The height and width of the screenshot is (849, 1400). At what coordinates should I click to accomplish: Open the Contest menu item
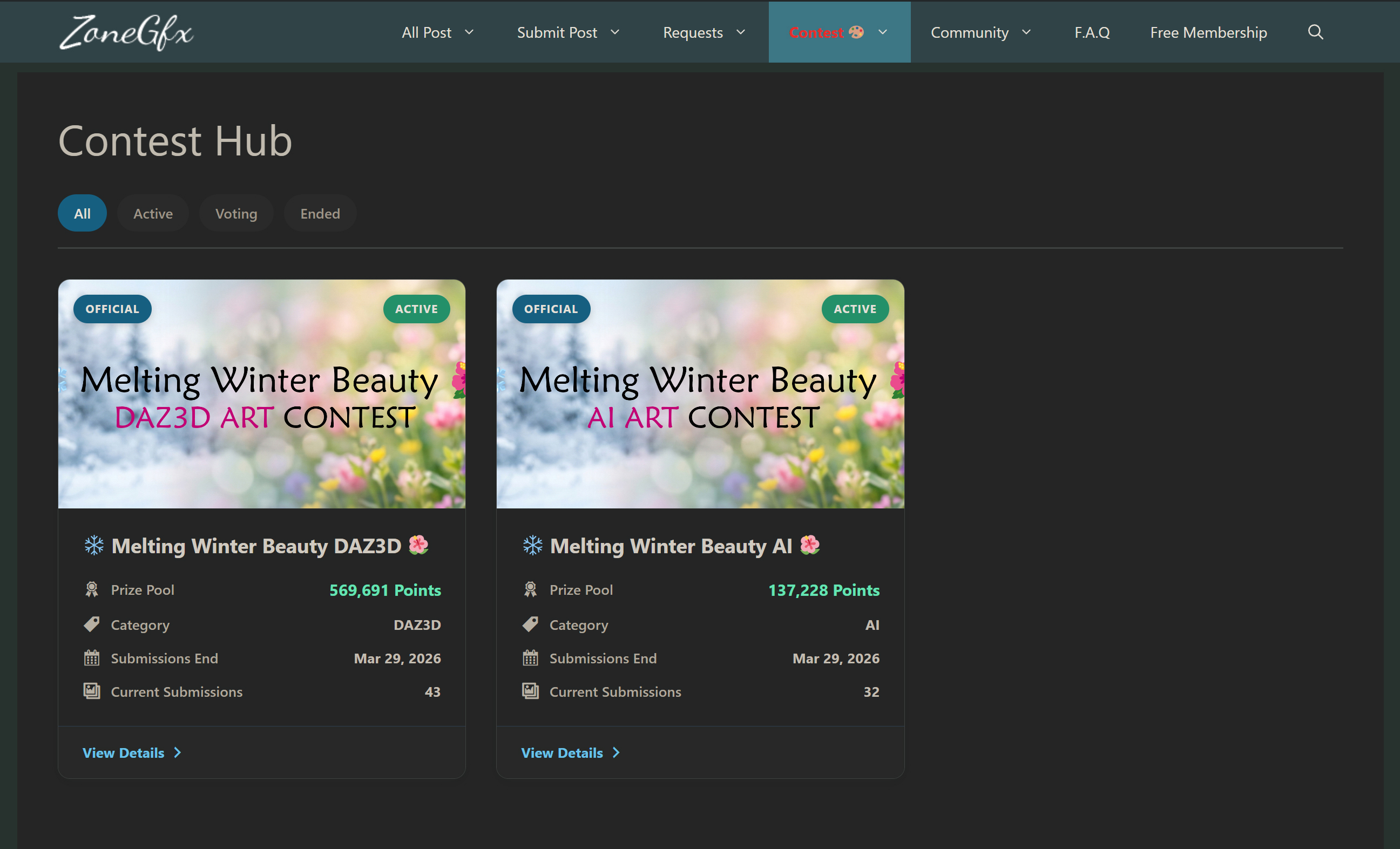tap(816, 32)
